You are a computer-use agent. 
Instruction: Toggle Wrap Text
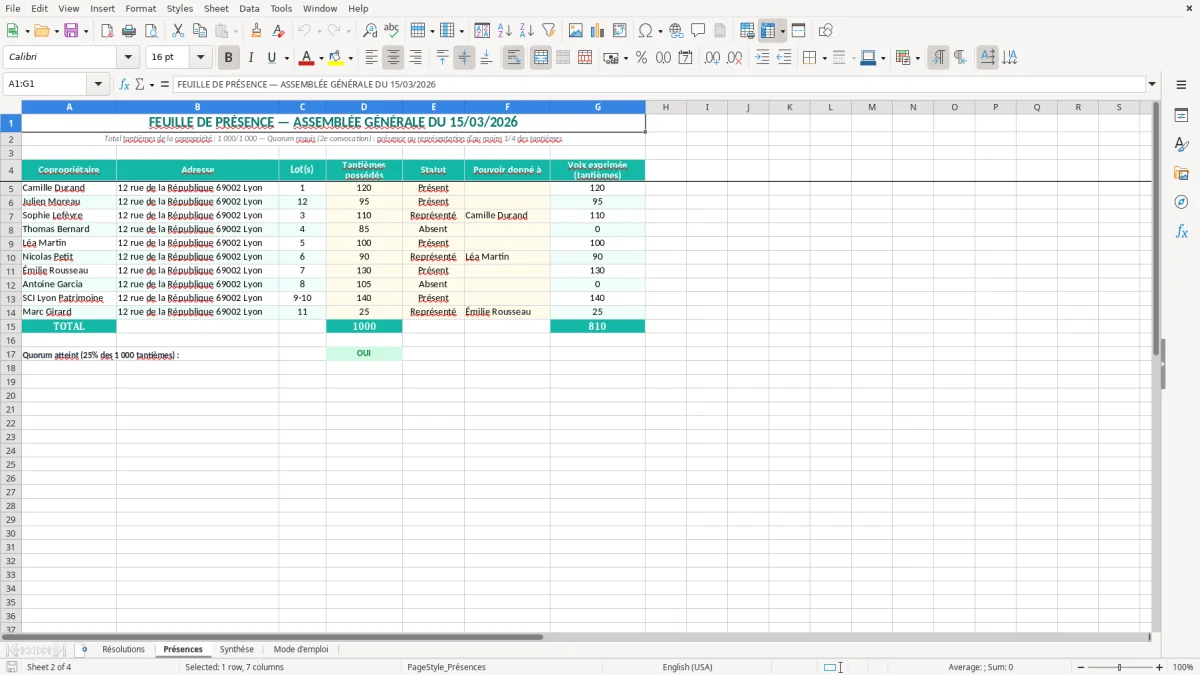click(513, 58)
